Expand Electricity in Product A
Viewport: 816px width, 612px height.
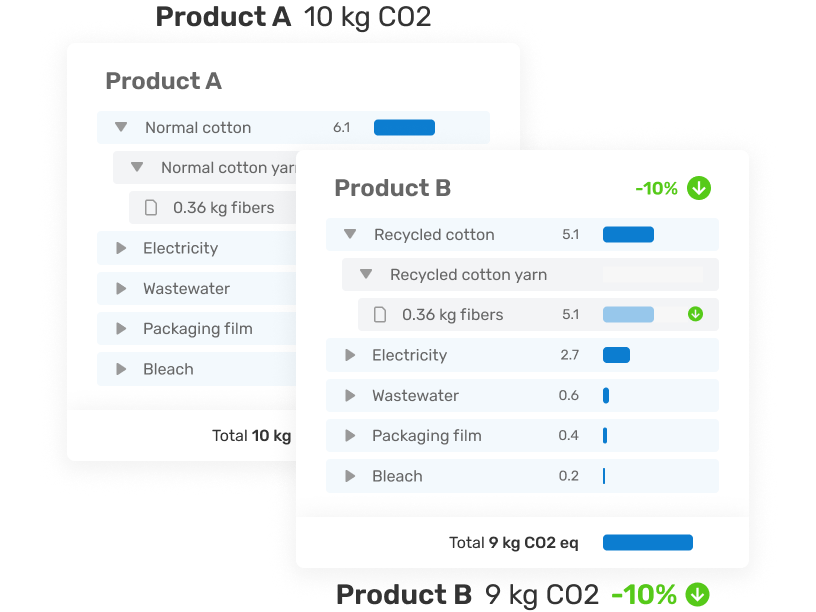[121, 248]
